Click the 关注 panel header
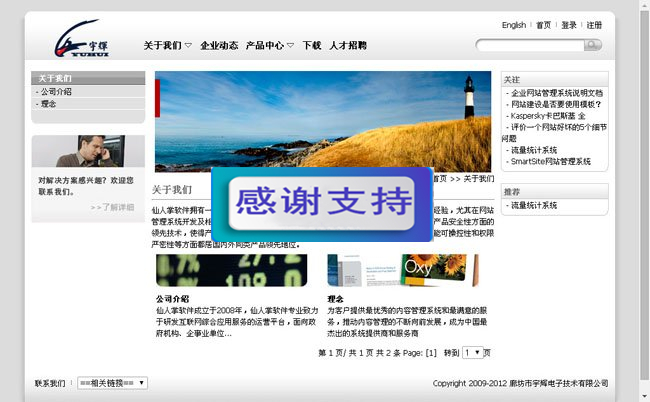 click(555, 79)
